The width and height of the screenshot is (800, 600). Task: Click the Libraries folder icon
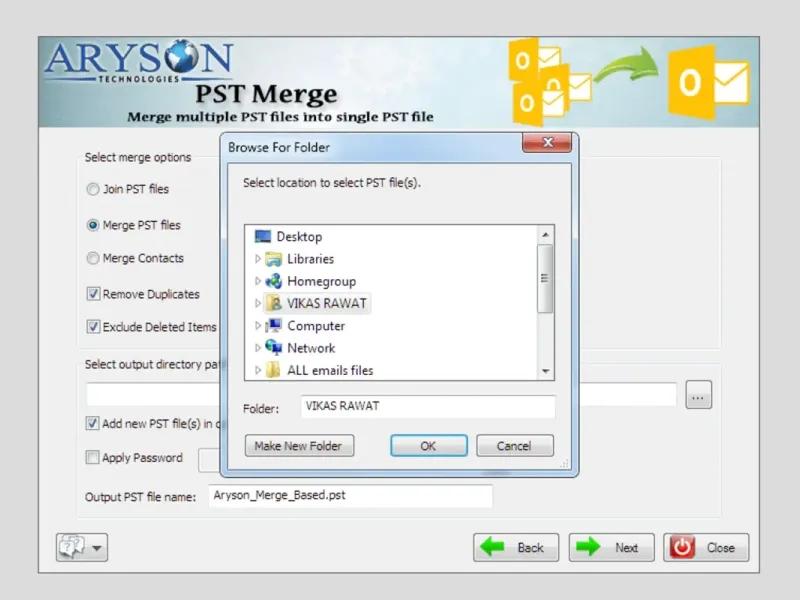coord(273,259)
